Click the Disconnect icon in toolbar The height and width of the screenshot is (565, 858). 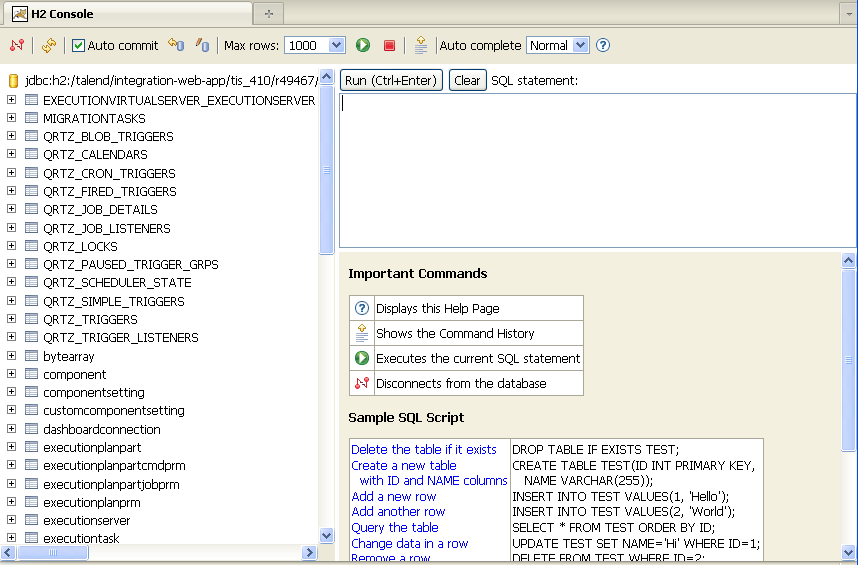pos(16,46)
